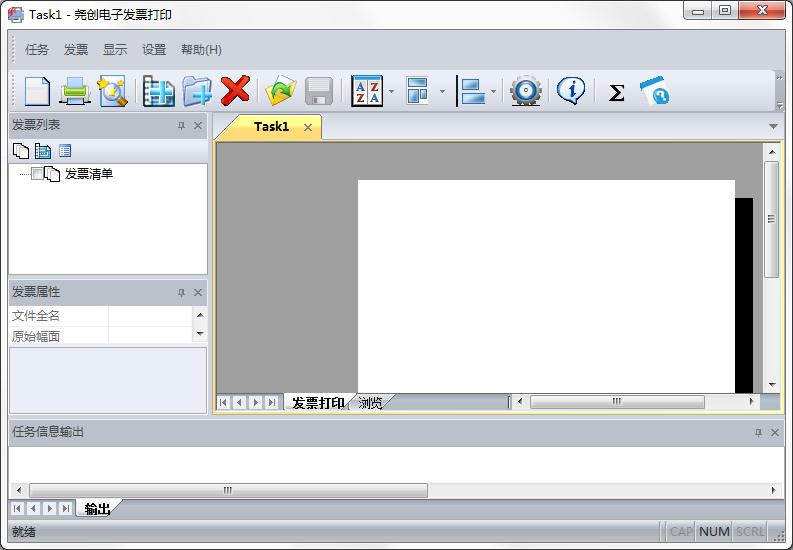Expand the layout icon dropdown arrow
Image resolution: width=793 pixels, height=550 pixels.
coord(442,93)
